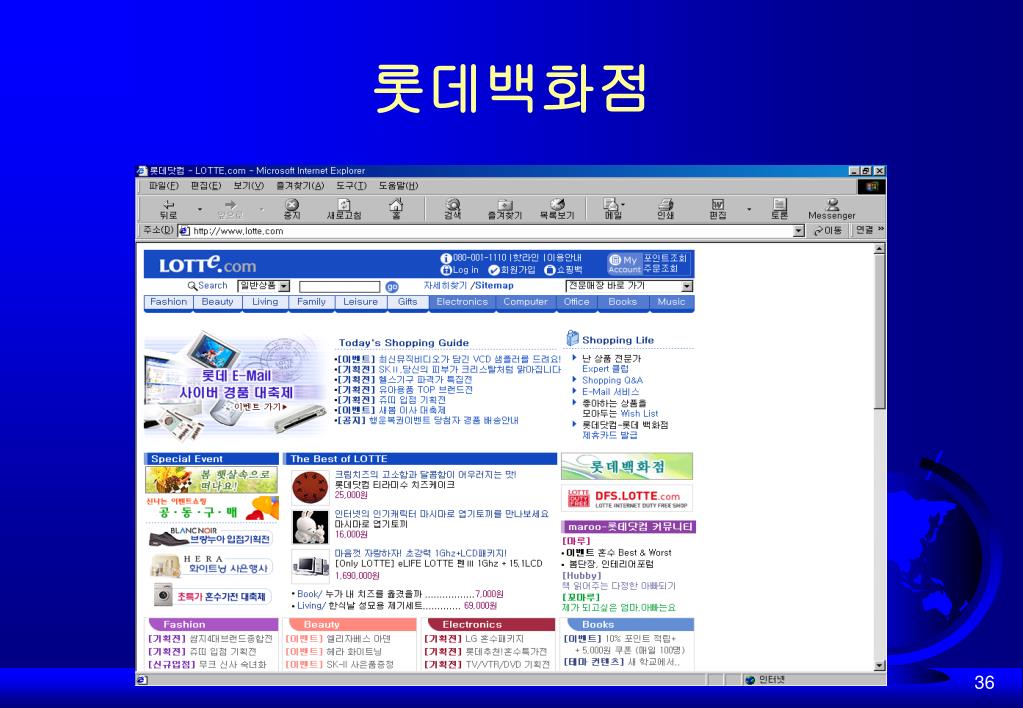
Task: Click the 롯데 E-Mail 사이버 경품 대축제 banner
Action: [x=236, y=384]
